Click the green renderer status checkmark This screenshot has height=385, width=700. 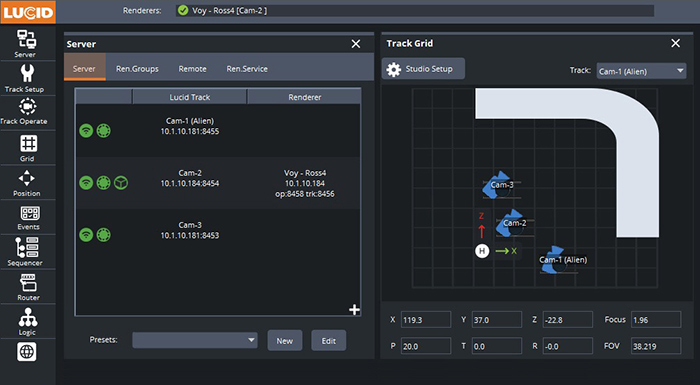click(x=183, y=10)
